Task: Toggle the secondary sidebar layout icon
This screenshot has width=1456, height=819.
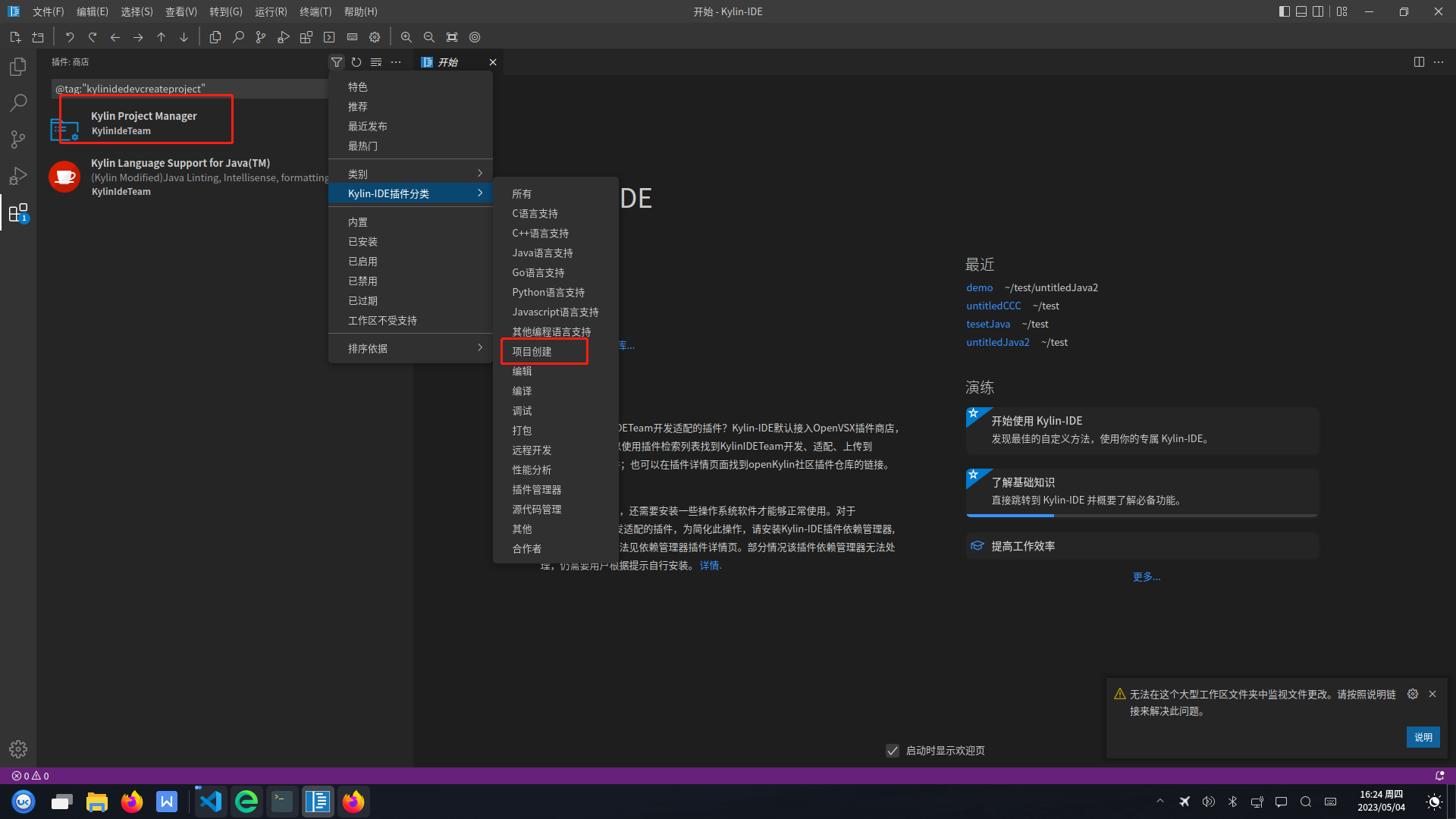Action: [1319, 11]
